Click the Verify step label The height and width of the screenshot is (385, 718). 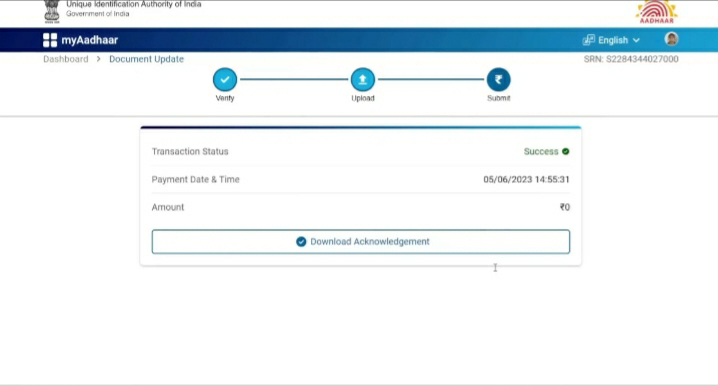click(x=225, y=98)
